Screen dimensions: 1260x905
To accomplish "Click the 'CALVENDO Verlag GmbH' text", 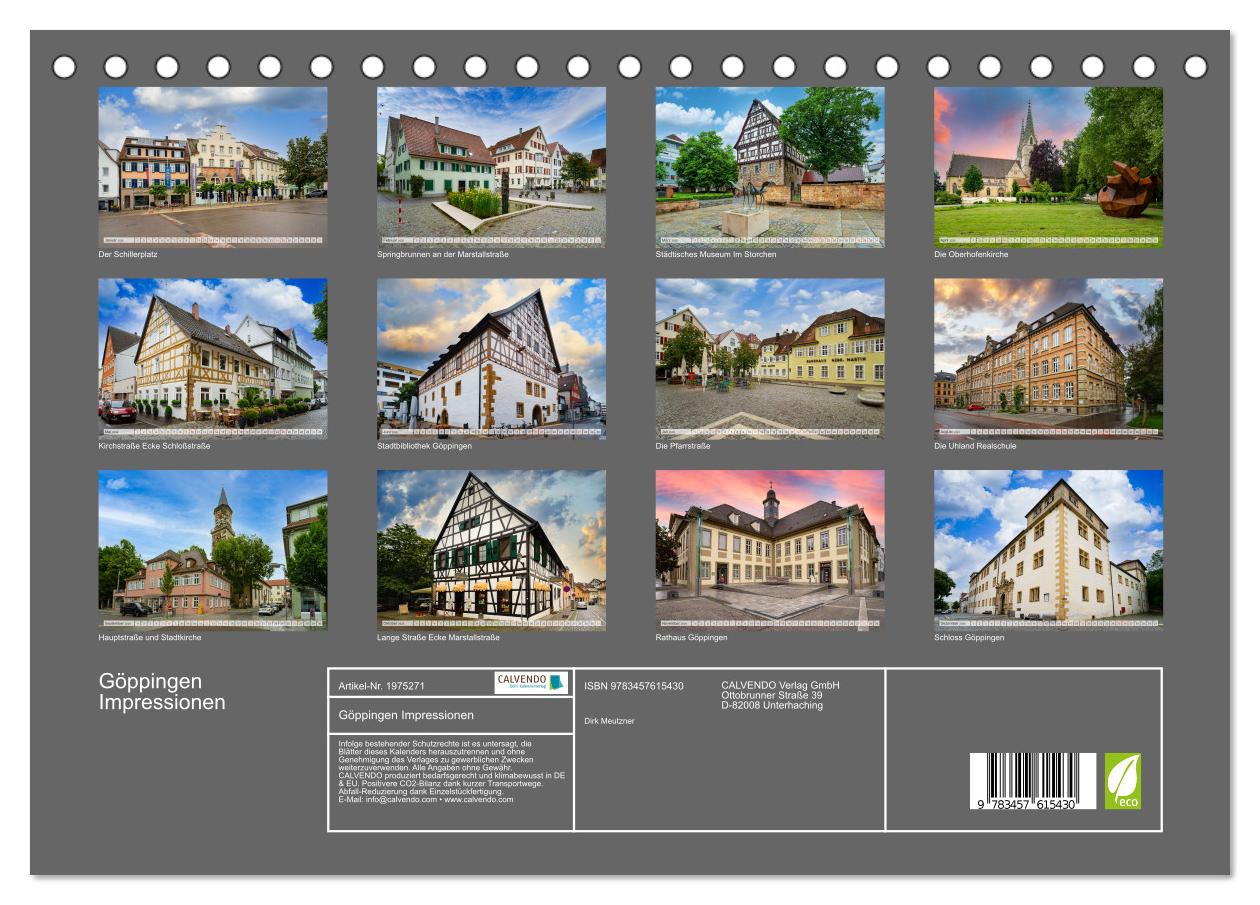I will click(781, 685).
